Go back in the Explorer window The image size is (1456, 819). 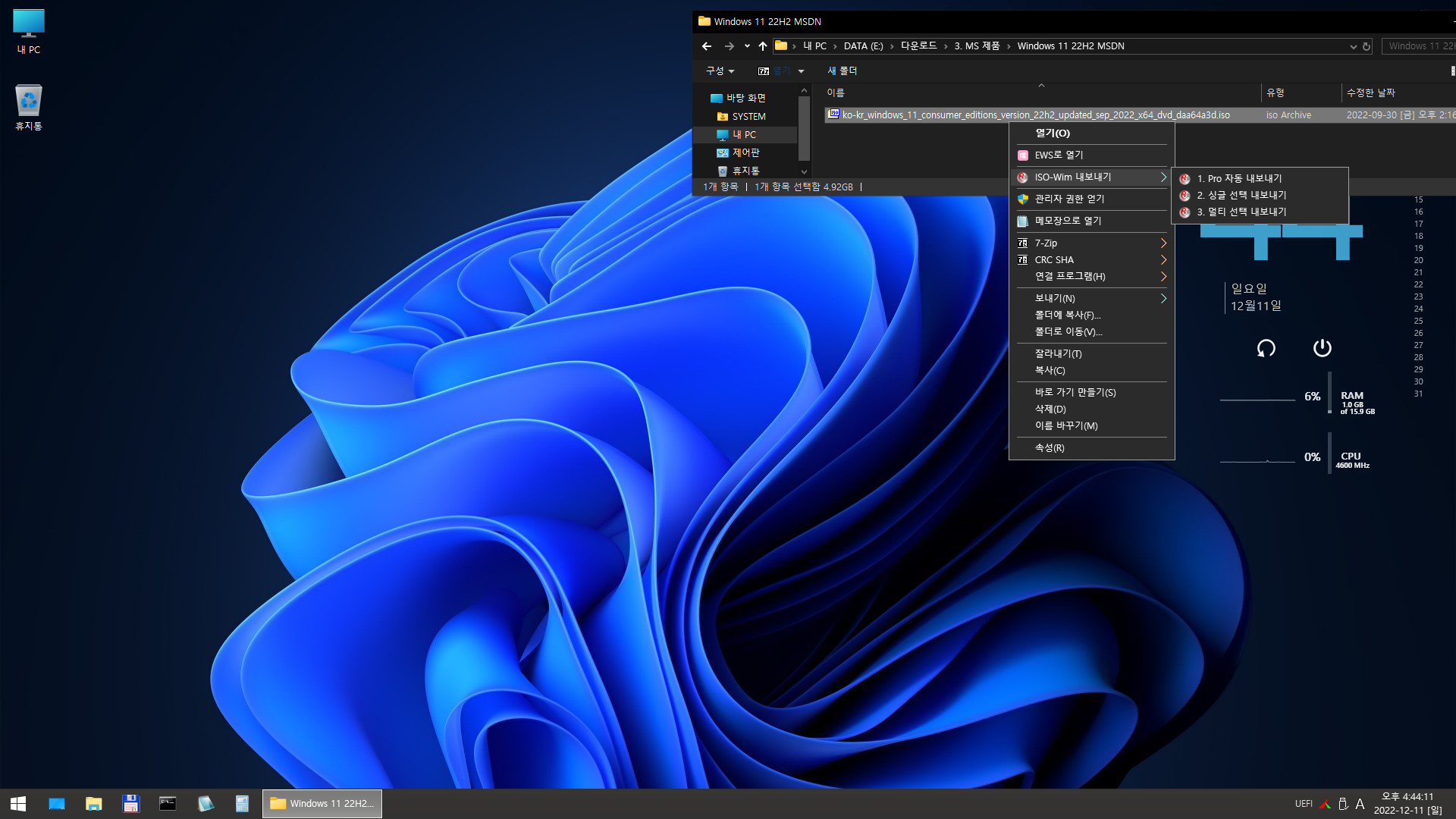click(x=707, y=46)
